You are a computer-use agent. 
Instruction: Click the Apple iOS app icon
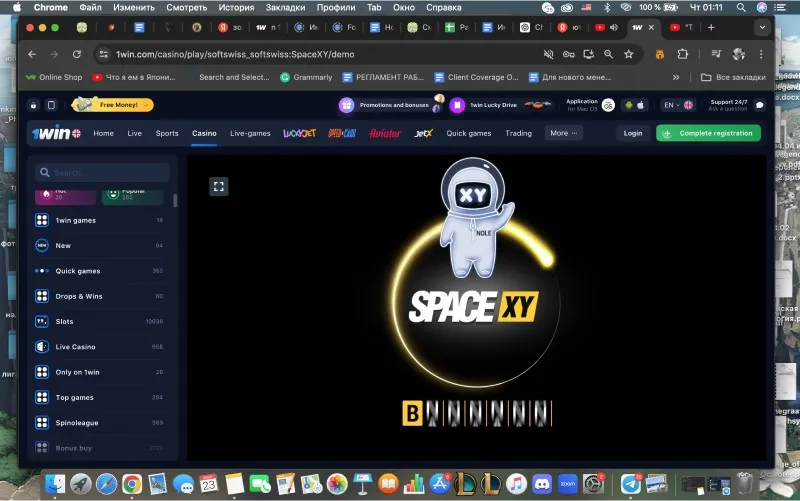(641, 105)
